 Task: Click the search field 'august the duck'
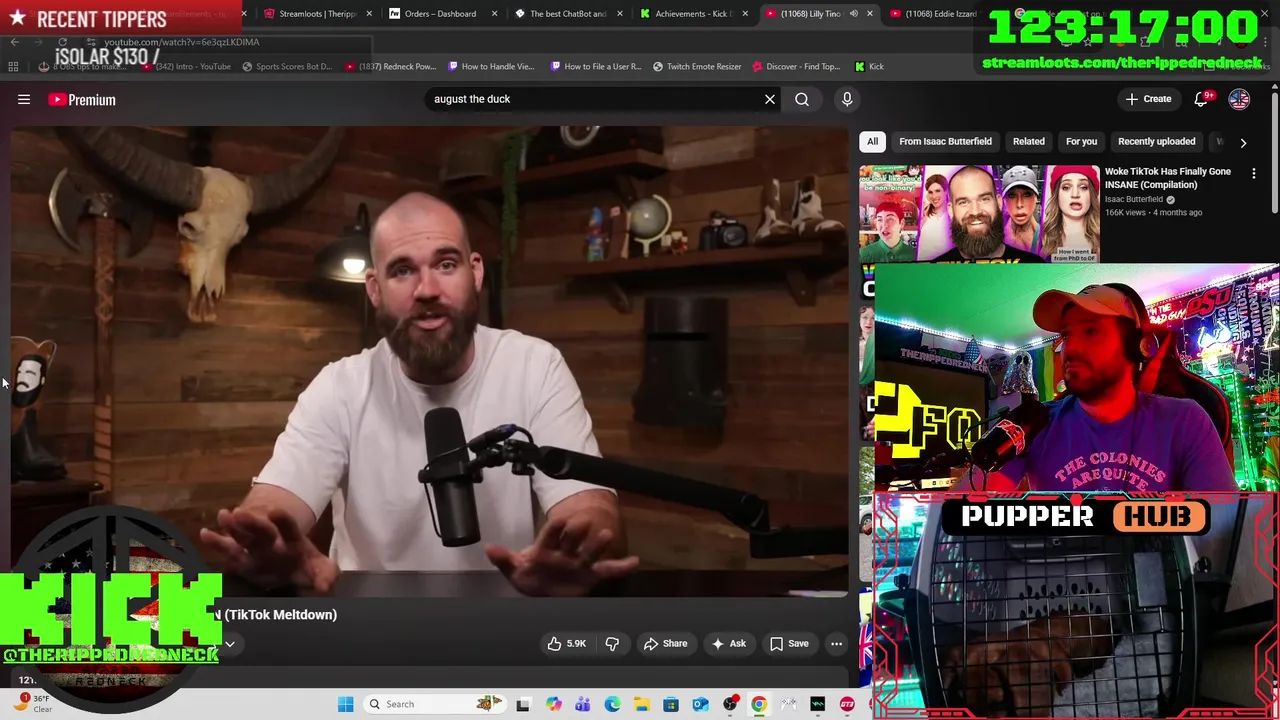[x=595, y=99]
